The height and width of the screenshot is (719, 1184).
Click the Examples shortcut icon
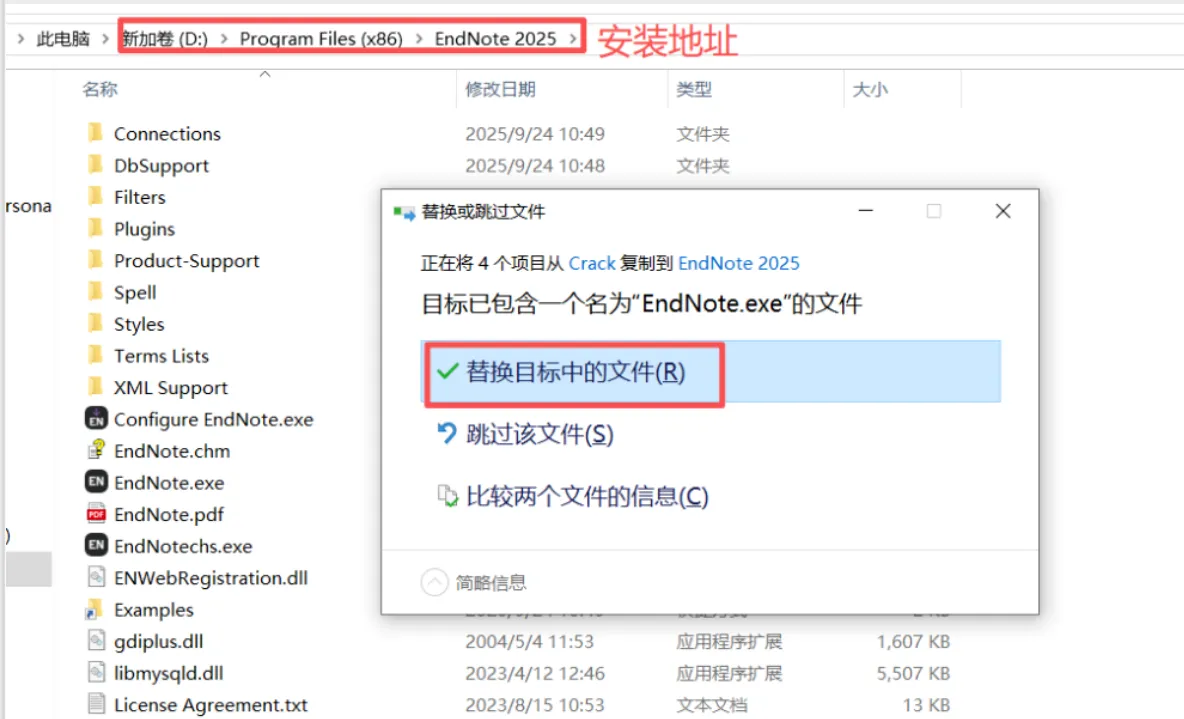pyautogui.click(x=94, y=609)
